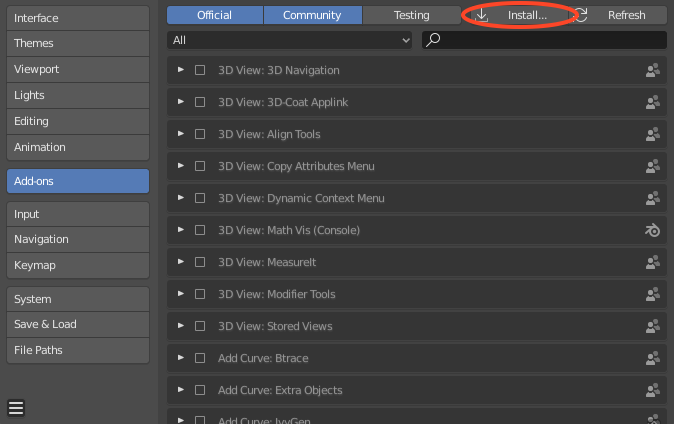
Task: Enable Math Vis (Console) checkbox
Action: click(200, 230)
